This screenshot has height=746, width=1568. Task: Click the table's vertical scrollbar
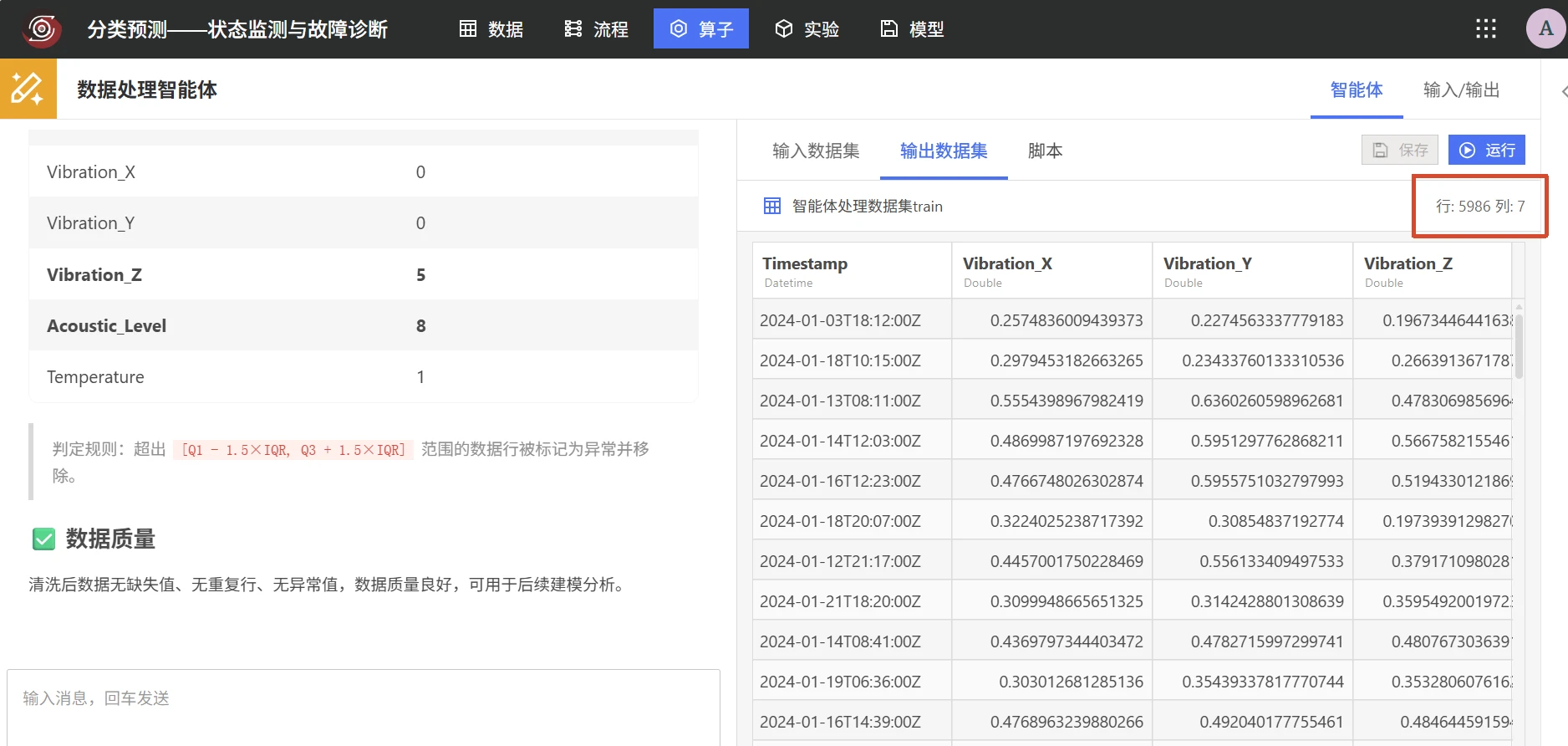point(1519,346)
